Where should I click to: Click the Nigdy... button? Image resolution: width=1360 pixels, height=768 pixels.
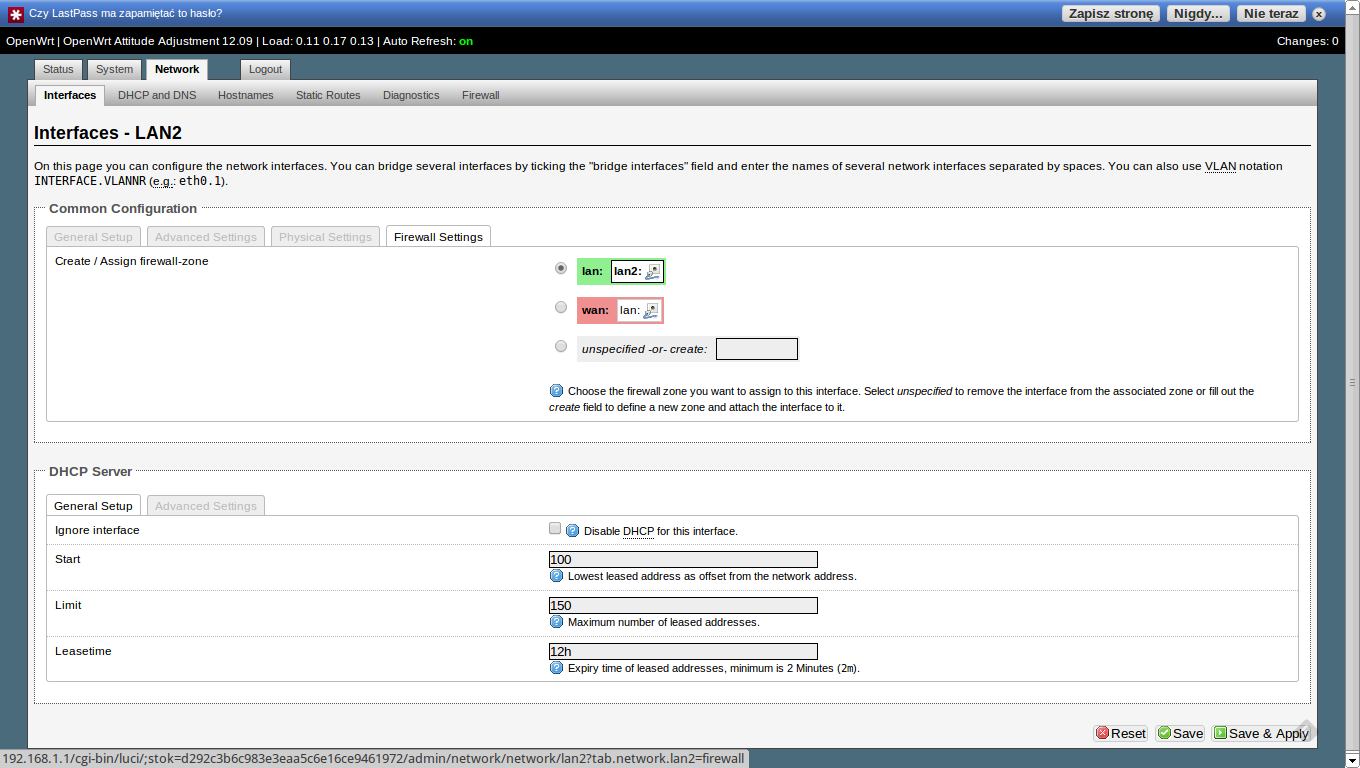(x=1199, y=14)
